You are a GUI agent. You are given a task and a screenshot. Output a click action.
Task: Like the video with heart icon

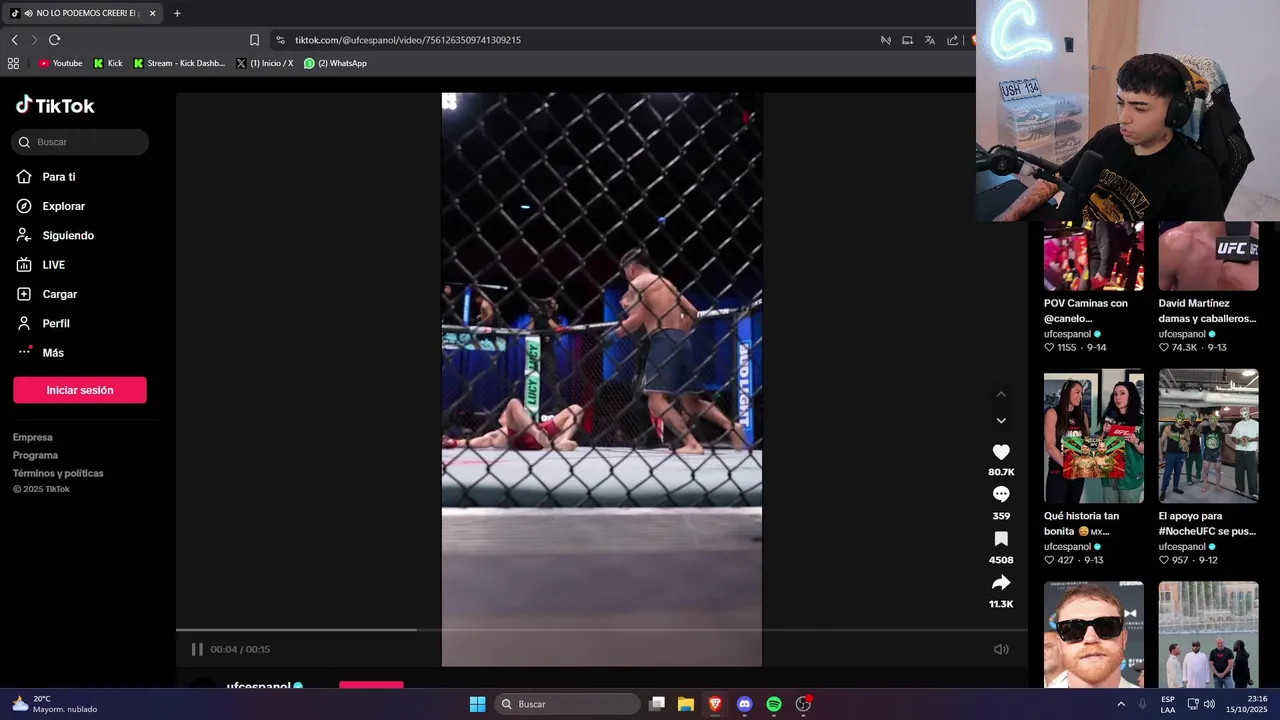pyautogui.click(x=1001, y=452)
